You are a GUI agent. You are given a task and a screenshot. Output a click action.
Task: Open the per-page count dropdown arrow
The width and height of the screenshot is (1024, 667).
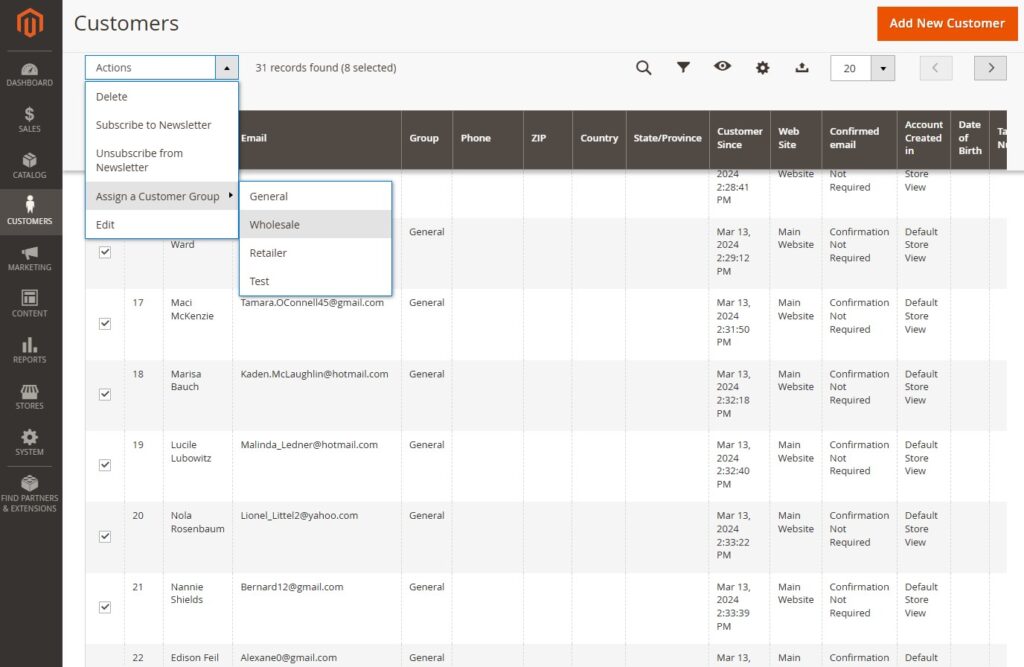[x=882, y=68]
